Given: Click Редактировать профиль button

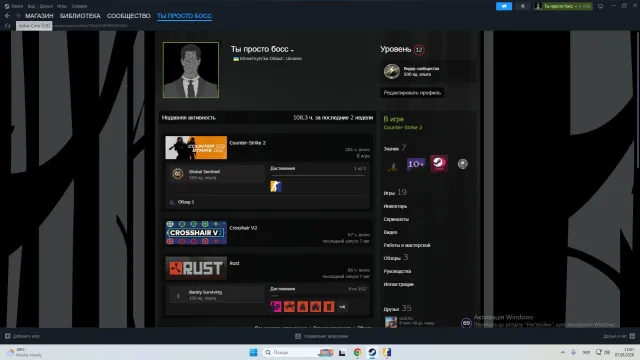Looking at the screenshot, I should pos(412,93).
